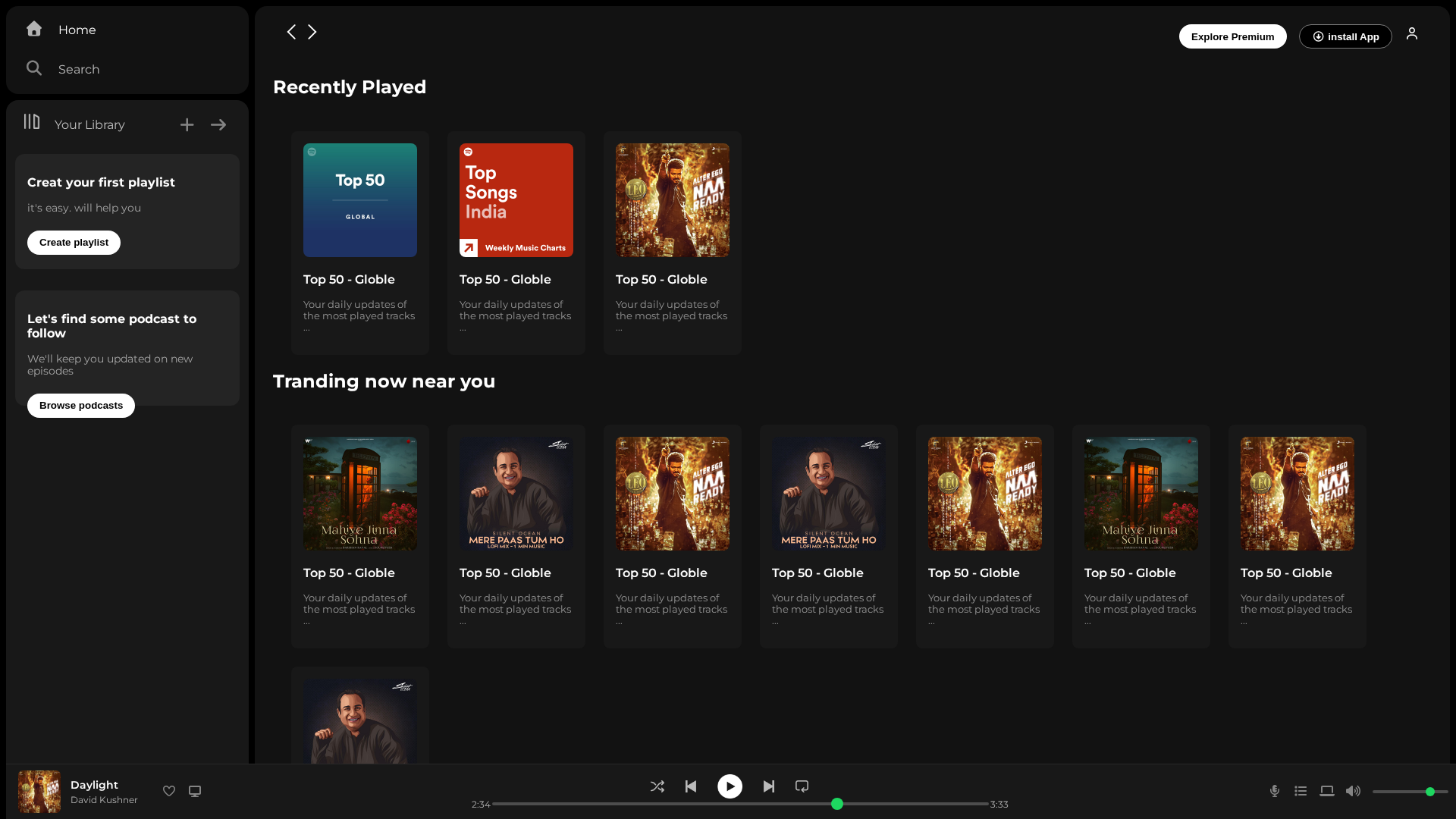The height and width of the screenshot is (819, 1456).
Task: Skip to the next track
Action: [769, 786]
